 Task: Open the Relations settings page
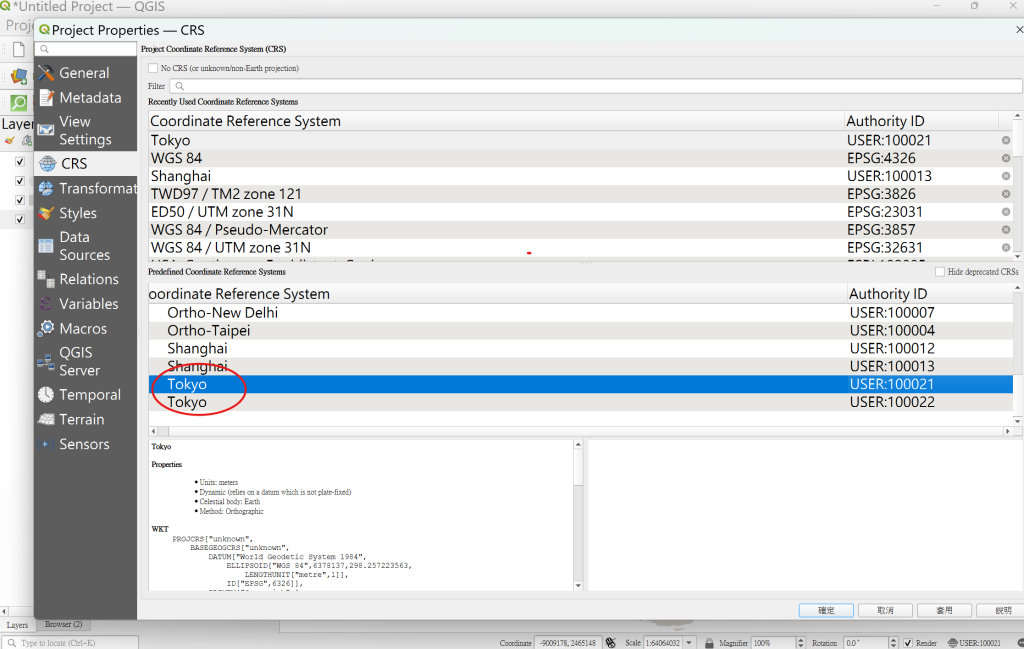coord(86,279)
